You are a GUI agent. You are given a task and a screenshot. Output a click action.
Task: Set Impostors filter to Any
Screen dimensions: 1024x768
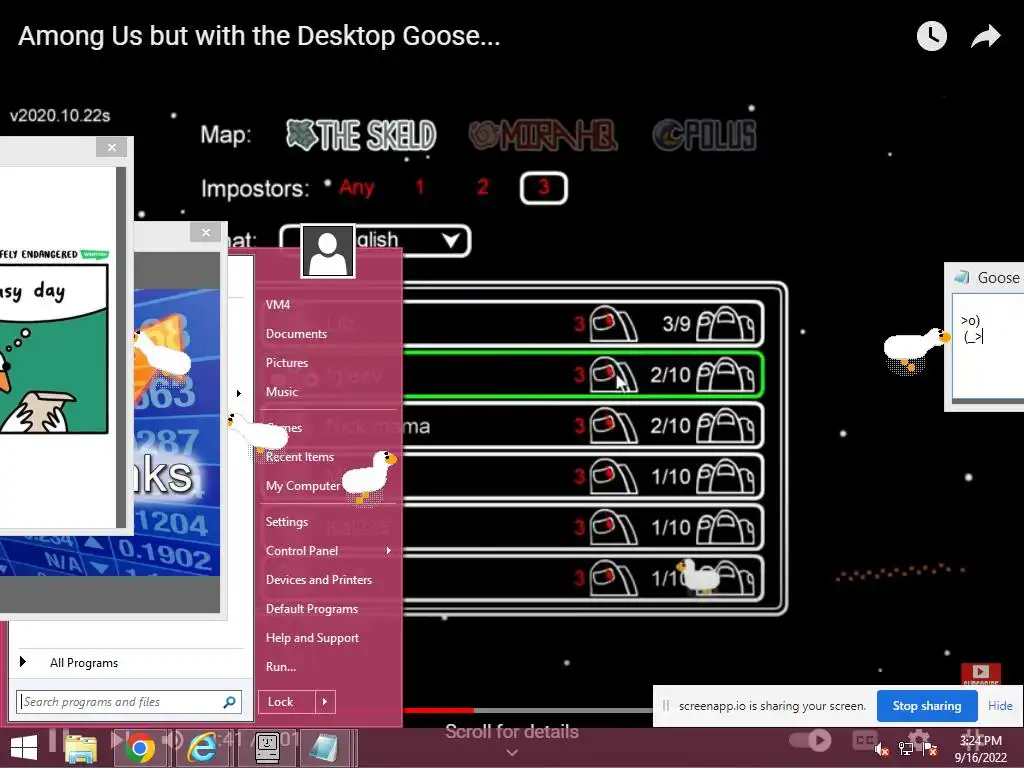click(x=356, y=187)
